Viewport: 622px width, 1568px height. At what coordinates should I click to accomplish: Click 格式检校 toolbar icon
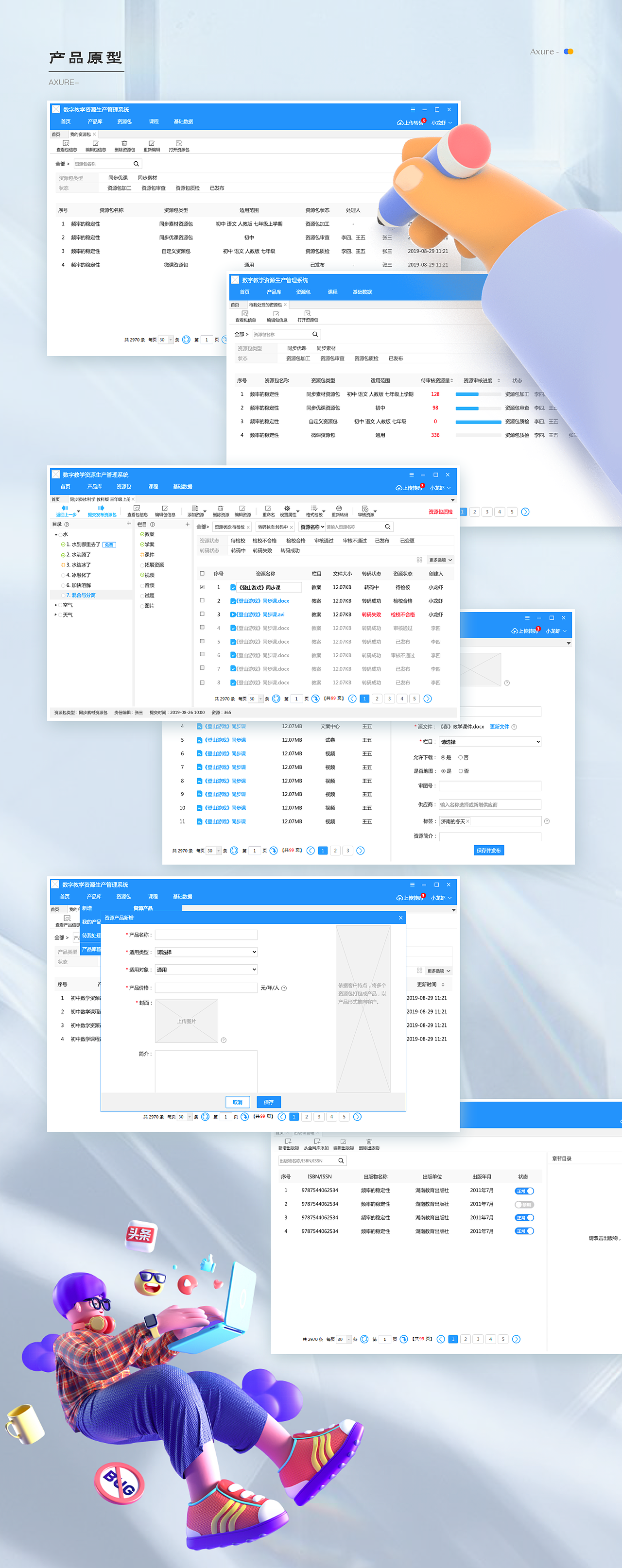[x=314, y=508]
